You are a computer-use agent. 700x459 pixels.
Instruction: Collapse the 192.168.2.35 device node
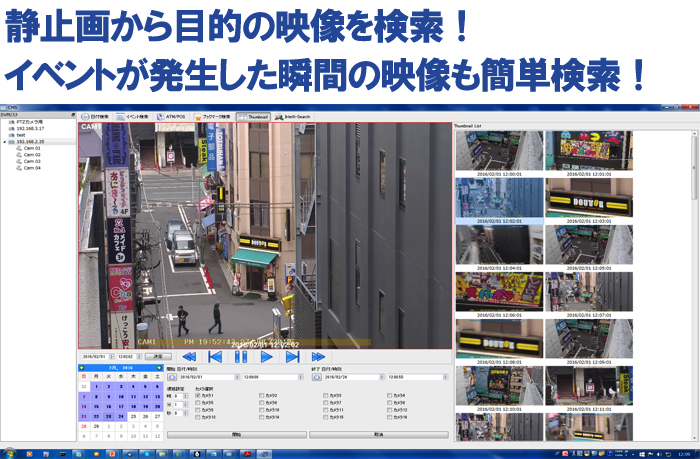(4, 142)
